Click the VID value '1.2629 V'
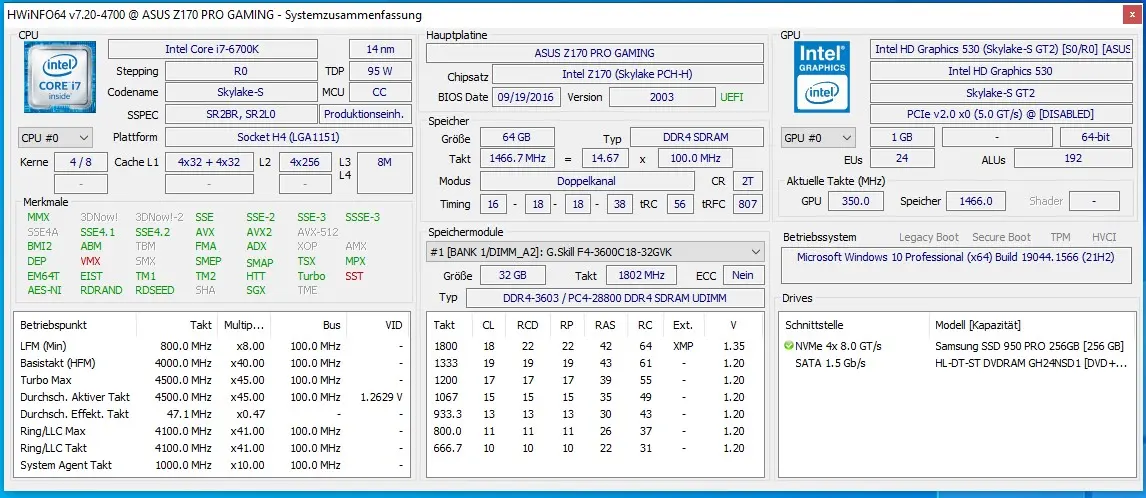The height and width of the screenshot is (498, 1146). point(382,397)
